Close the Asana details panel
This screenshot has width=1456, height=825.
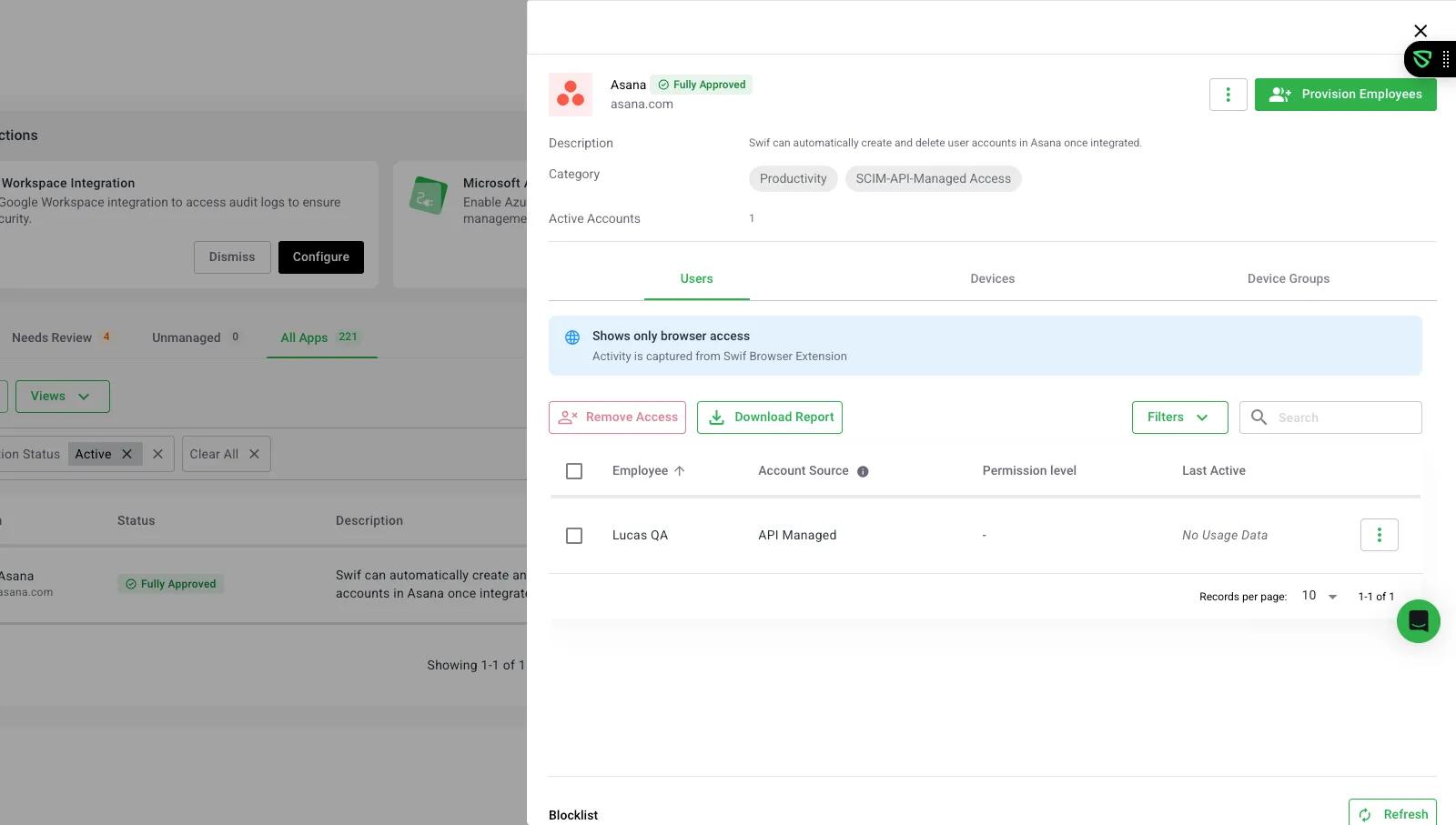[1420, 31]
